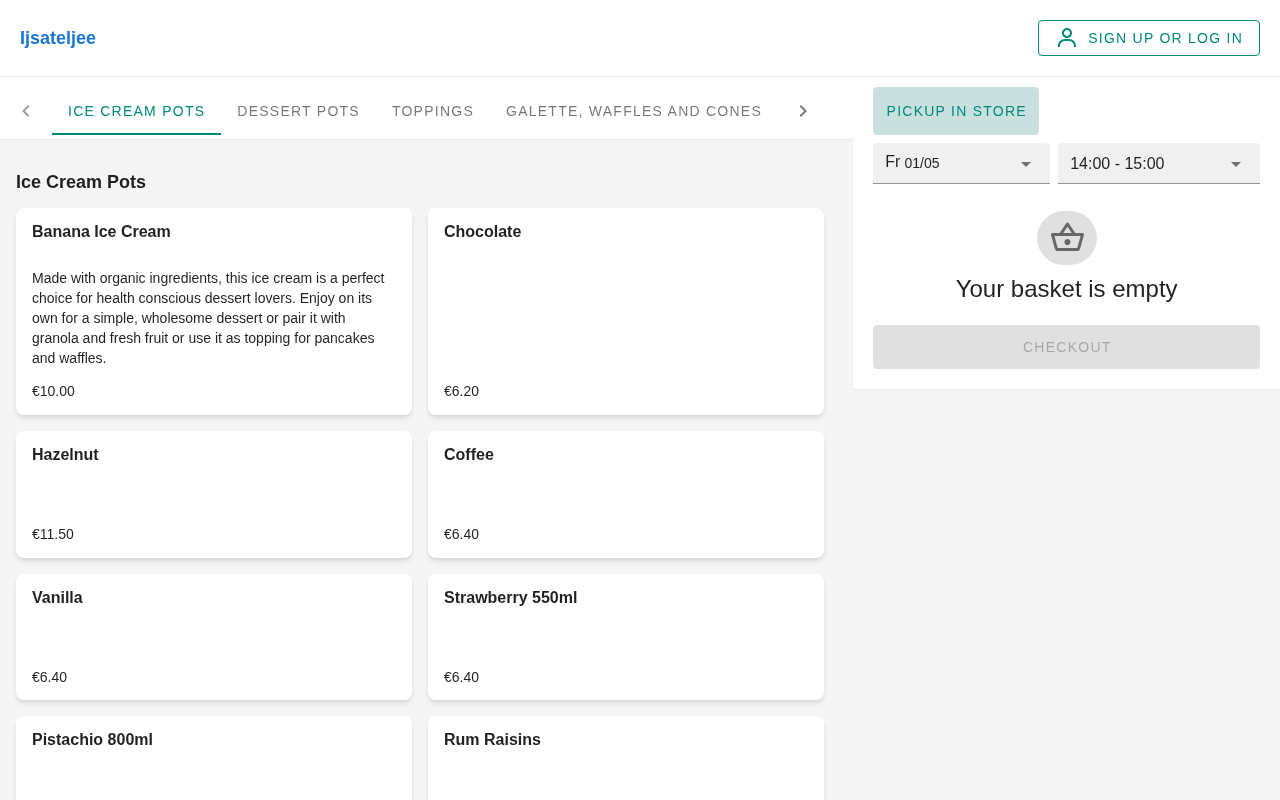Screen dimensions: 1280x800
Task: Go to the Toppings tab
Action: coord(433,111)
